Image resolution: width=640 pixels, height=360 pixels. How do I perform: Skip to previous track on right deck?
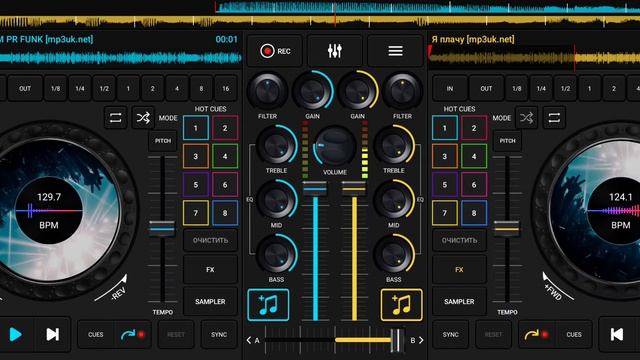[x=617, y=334]
